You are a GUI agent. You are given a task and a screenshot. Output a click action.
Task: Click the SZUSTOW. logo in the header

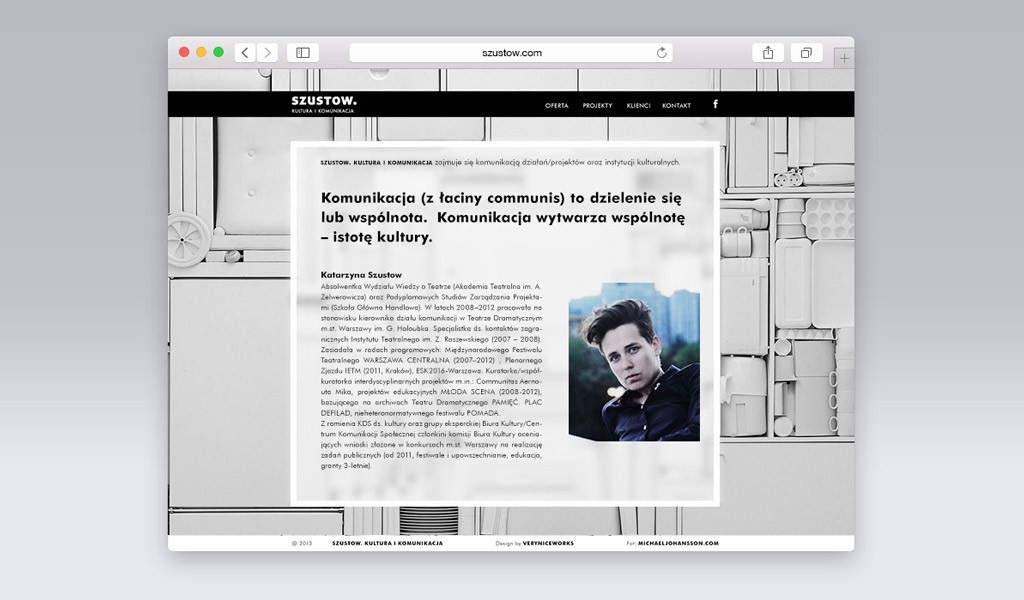[323, 104]
